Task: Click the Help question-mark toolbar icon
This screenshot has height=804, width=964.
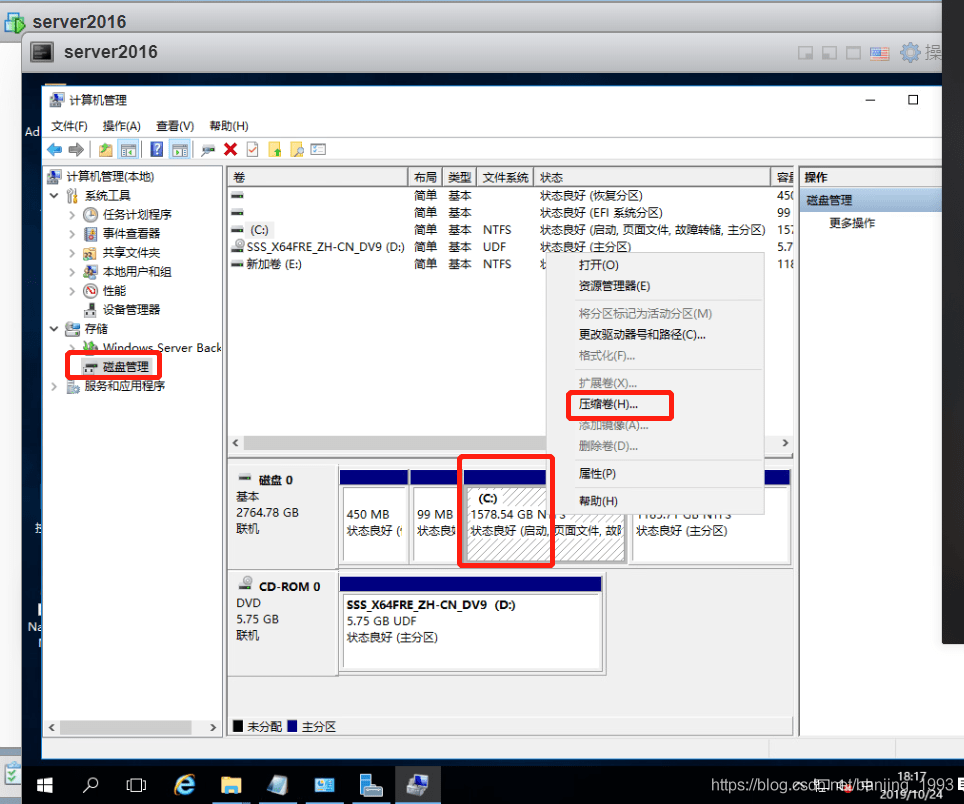Action: [157, 150]
